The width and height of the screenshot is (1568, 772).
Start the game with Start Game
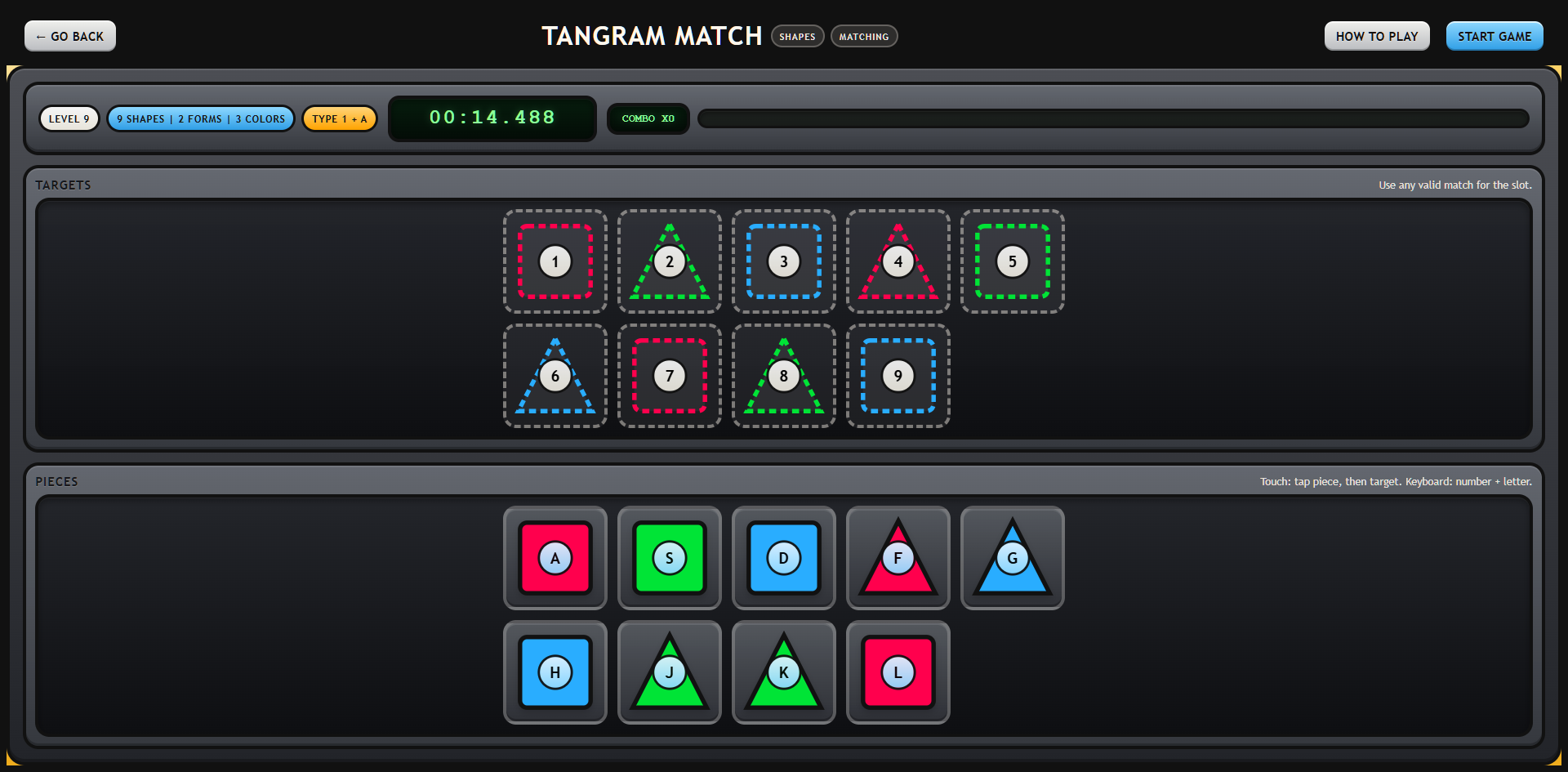point(1494,36)
